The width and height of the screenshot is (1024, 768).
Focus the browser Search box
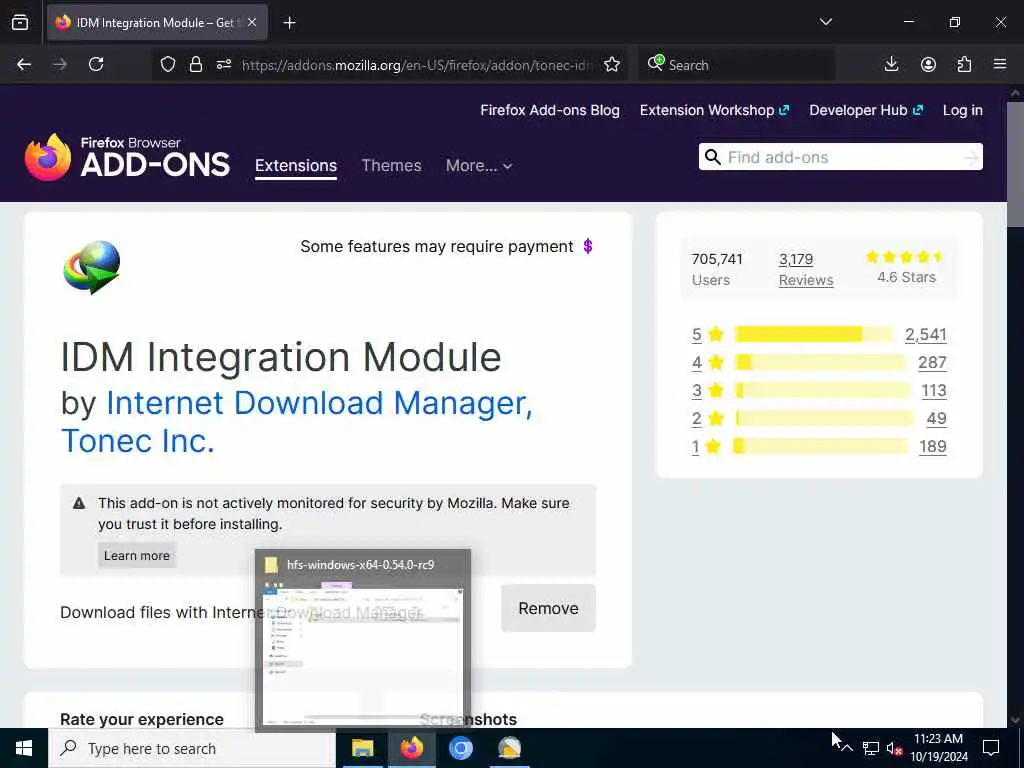(x=737, y=65)
